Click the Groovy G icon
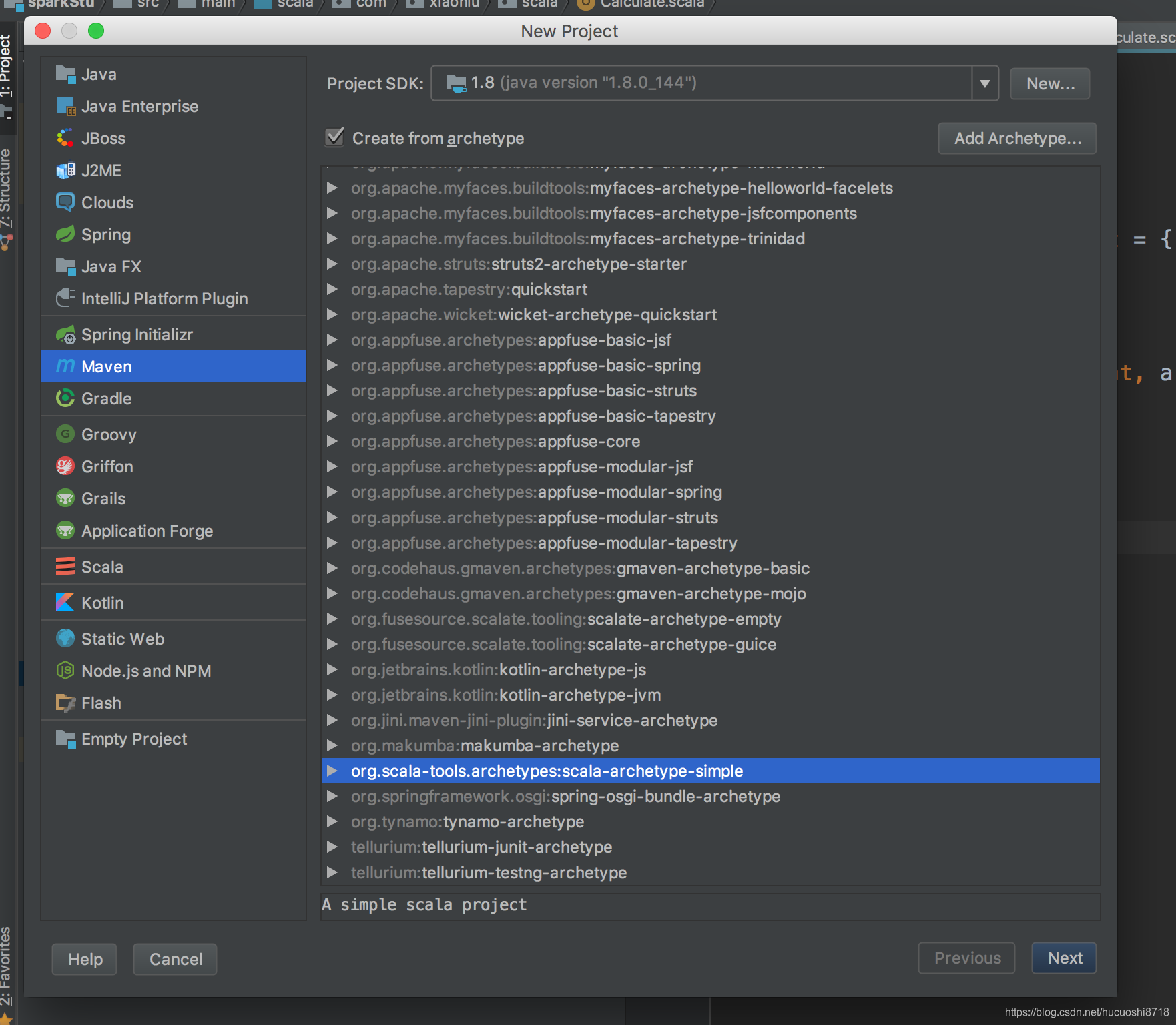Viewport: 1176px width, 1025px height. pos(65,435)
